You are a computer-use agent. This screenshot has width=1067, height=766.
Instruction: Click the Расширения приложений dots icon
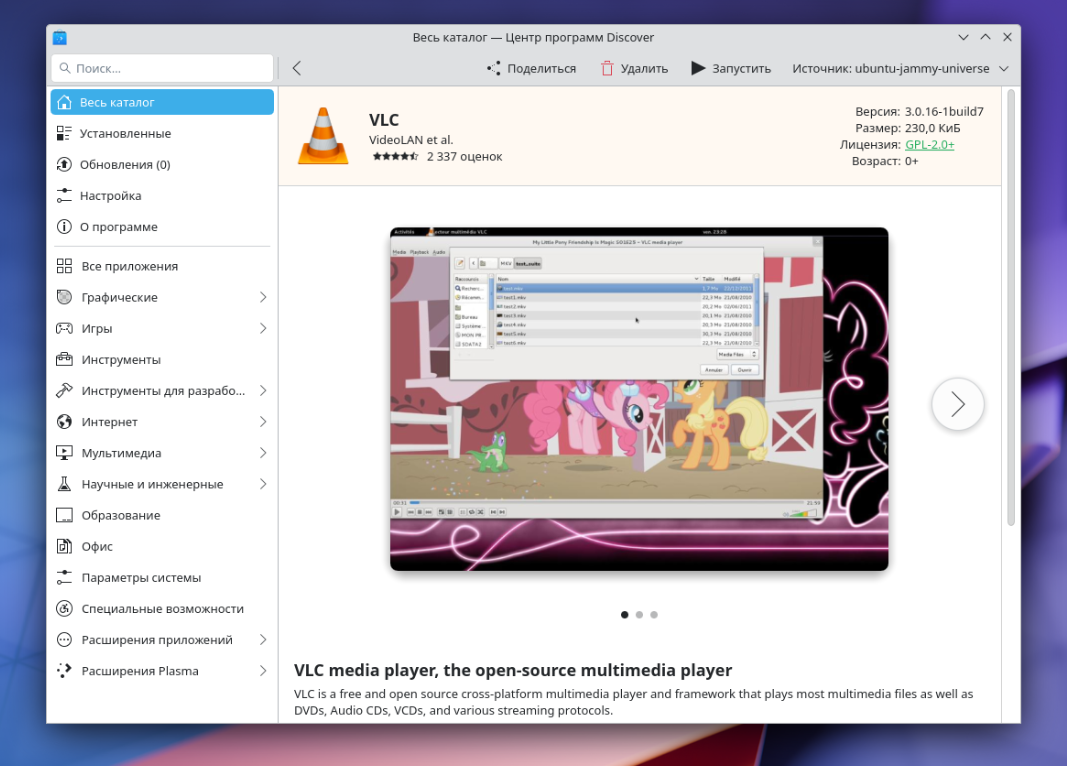(x=64, y=639)
